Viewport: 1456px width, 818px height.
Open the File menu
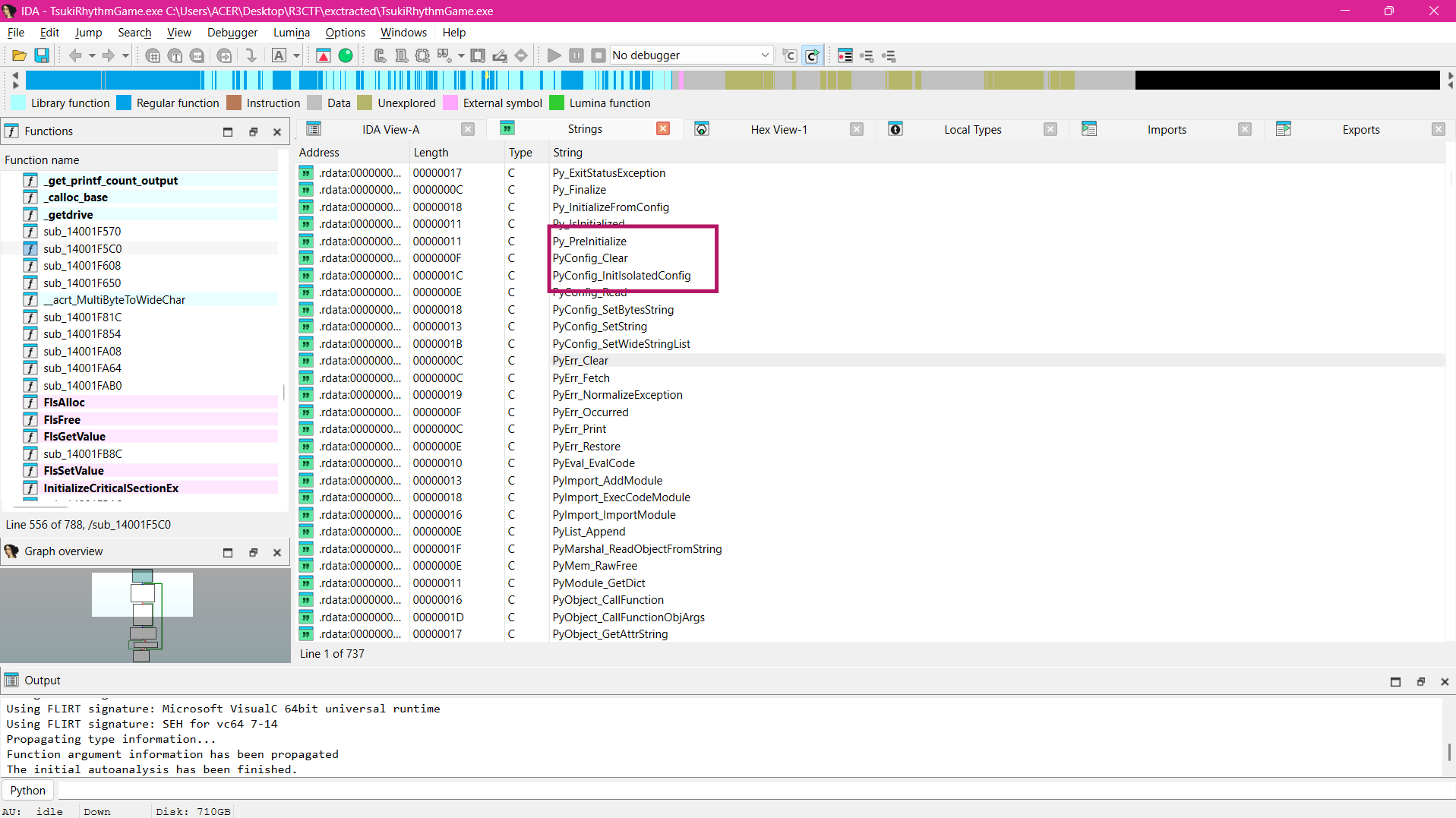(16, 33)
